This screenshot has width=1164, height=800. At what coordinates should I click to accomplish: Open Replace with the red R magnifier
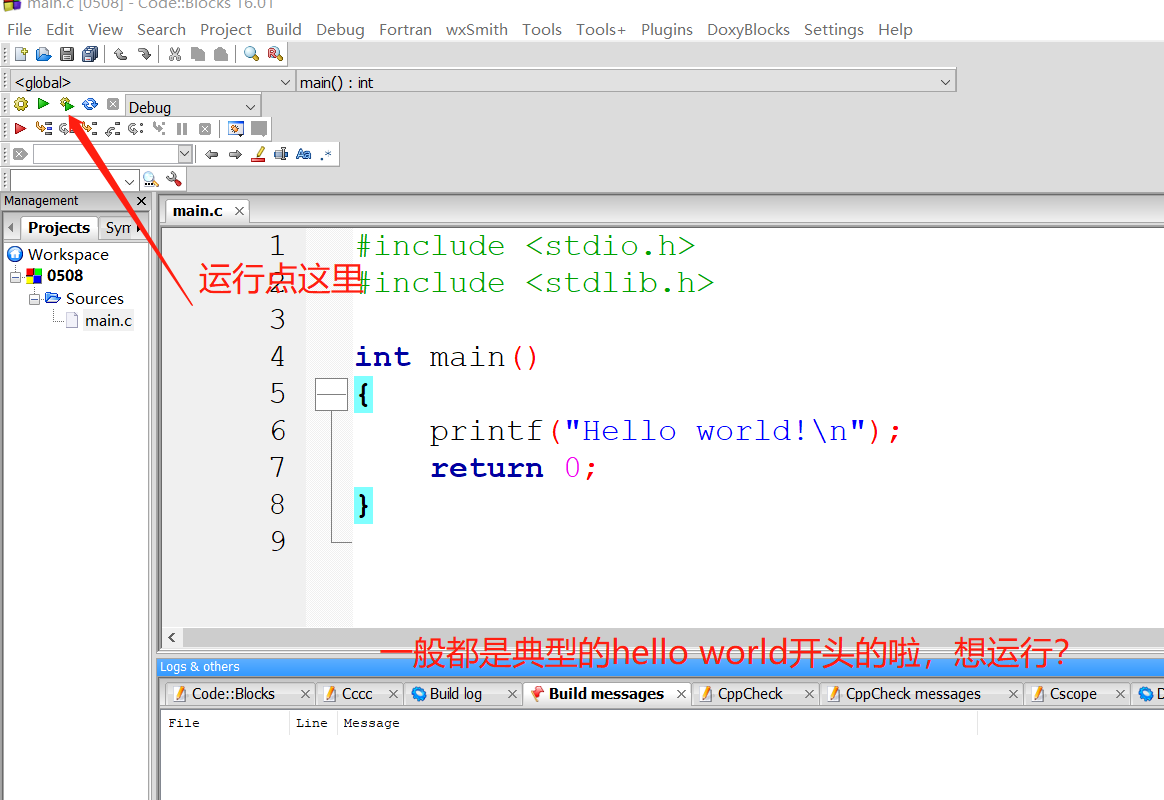[x=275, y=53]
